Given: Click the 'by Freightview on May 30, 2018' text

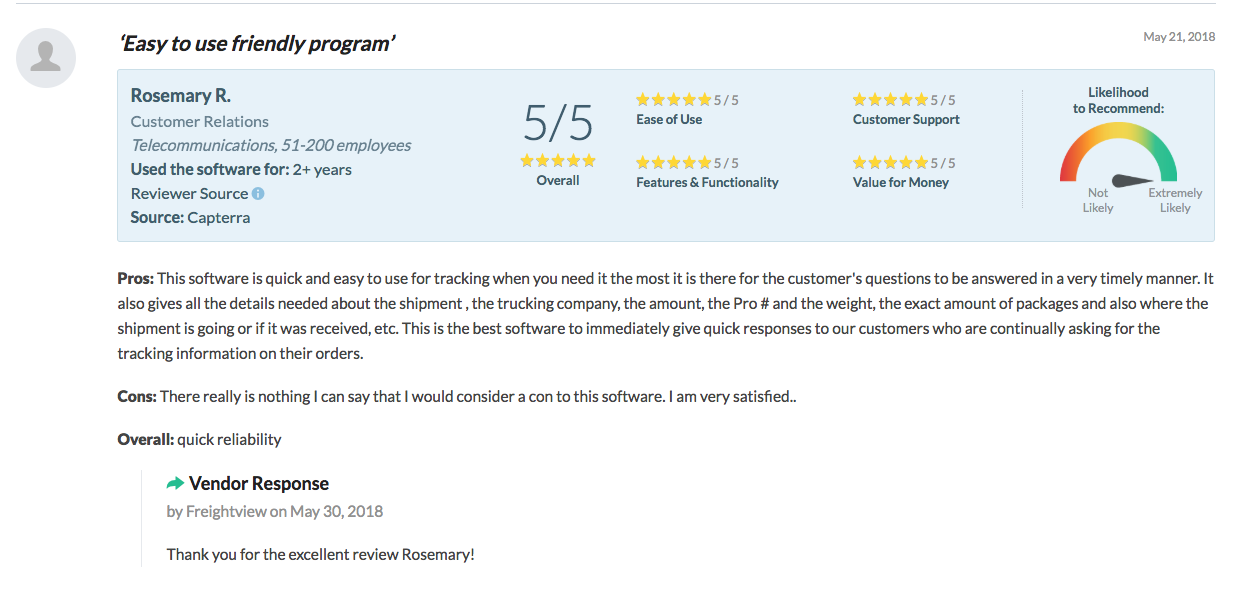Looking at the screenshot, I should [x=275, y=512].
